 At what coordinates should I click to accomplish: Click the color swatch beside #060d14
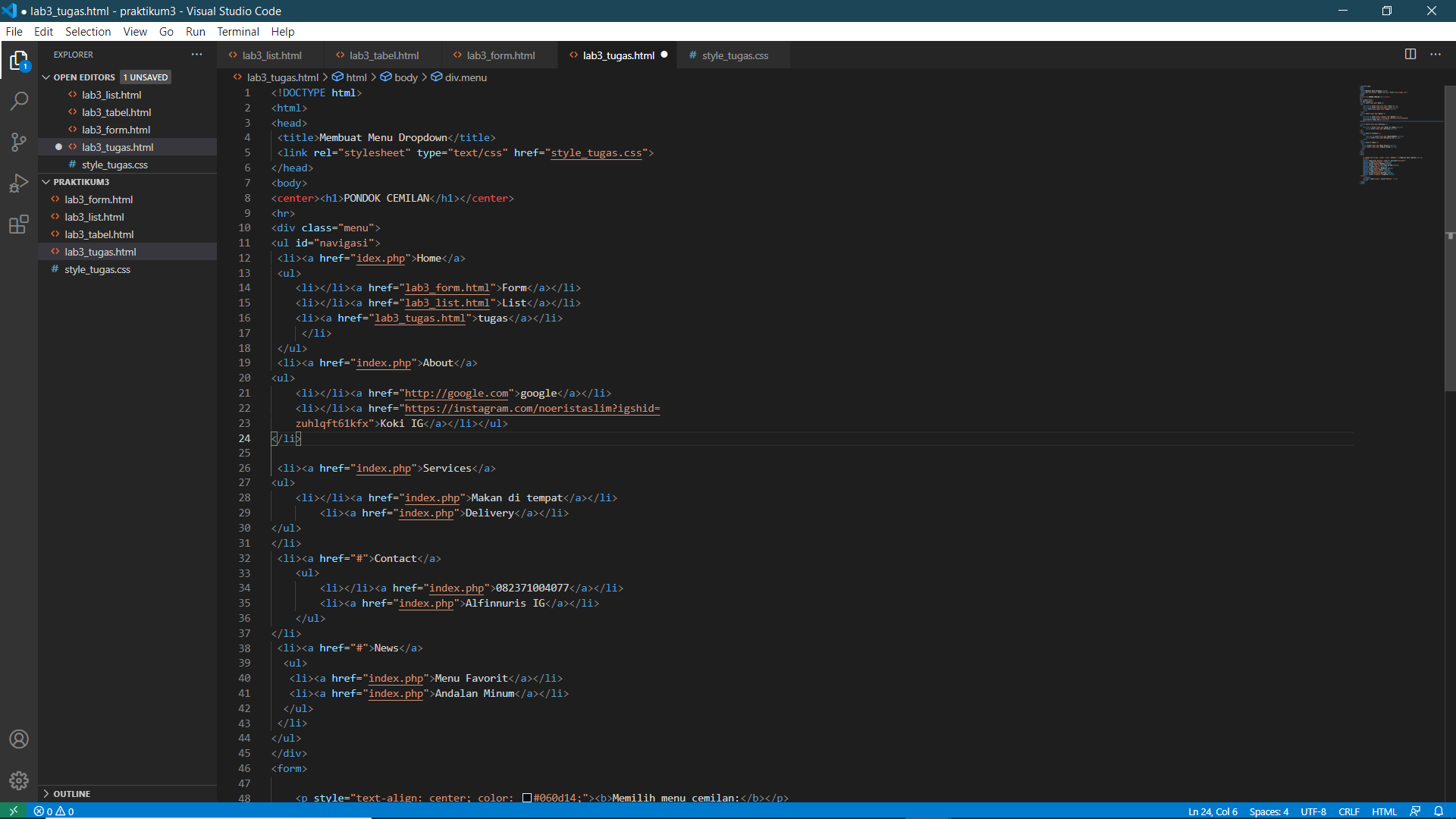(x=527, y=798)
